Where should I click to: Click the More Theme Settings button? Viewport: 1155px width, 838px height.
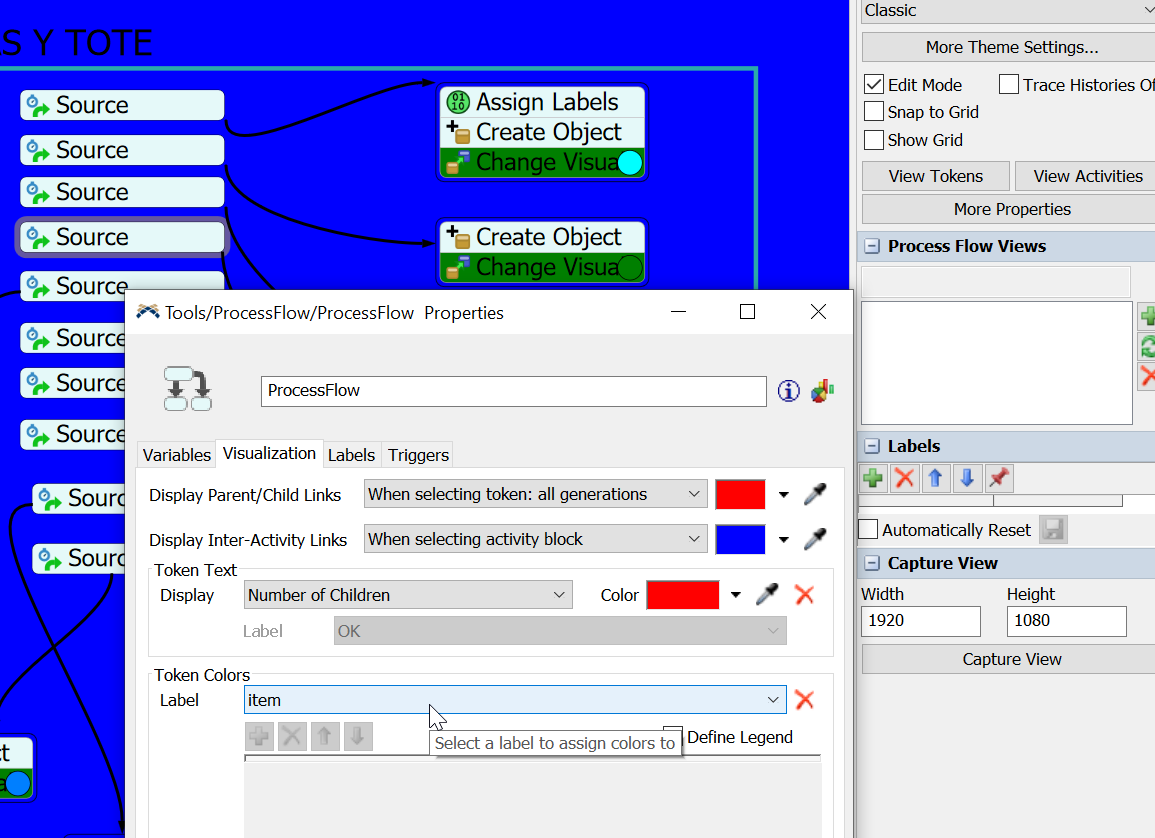tap(1011, 47)
